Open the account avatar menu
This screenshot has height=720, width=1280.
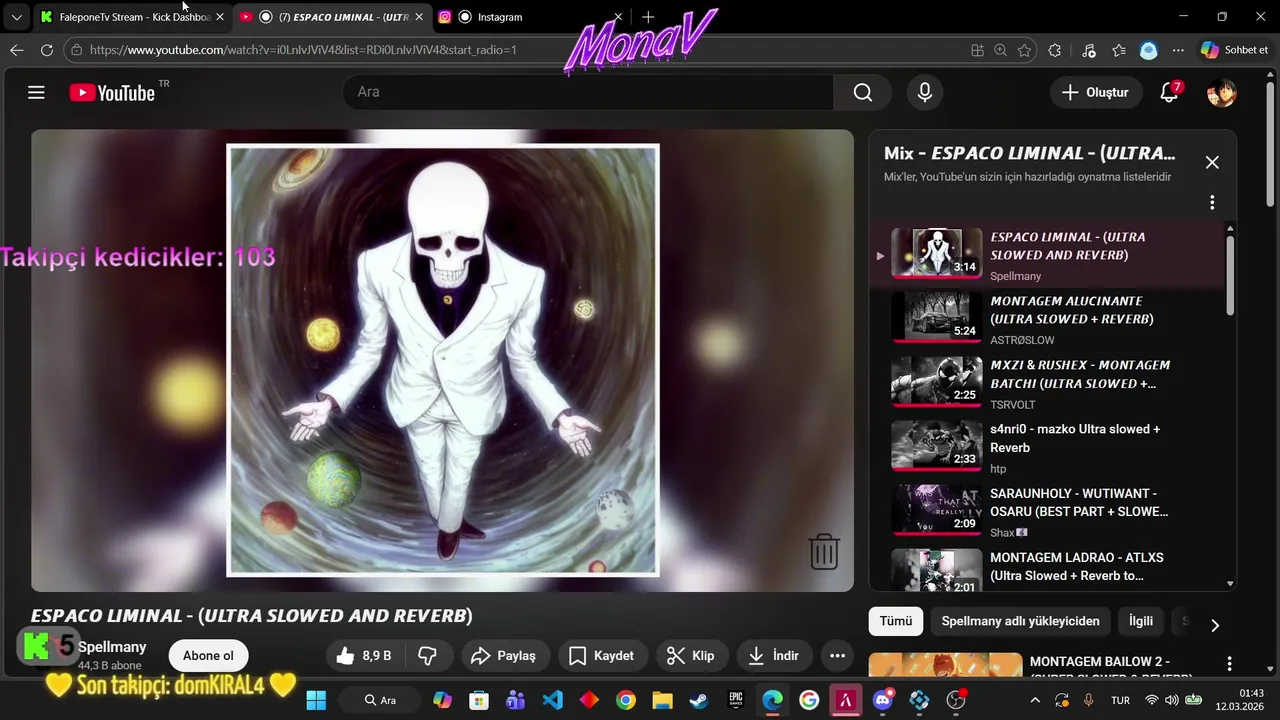[x=1221, y=93]
